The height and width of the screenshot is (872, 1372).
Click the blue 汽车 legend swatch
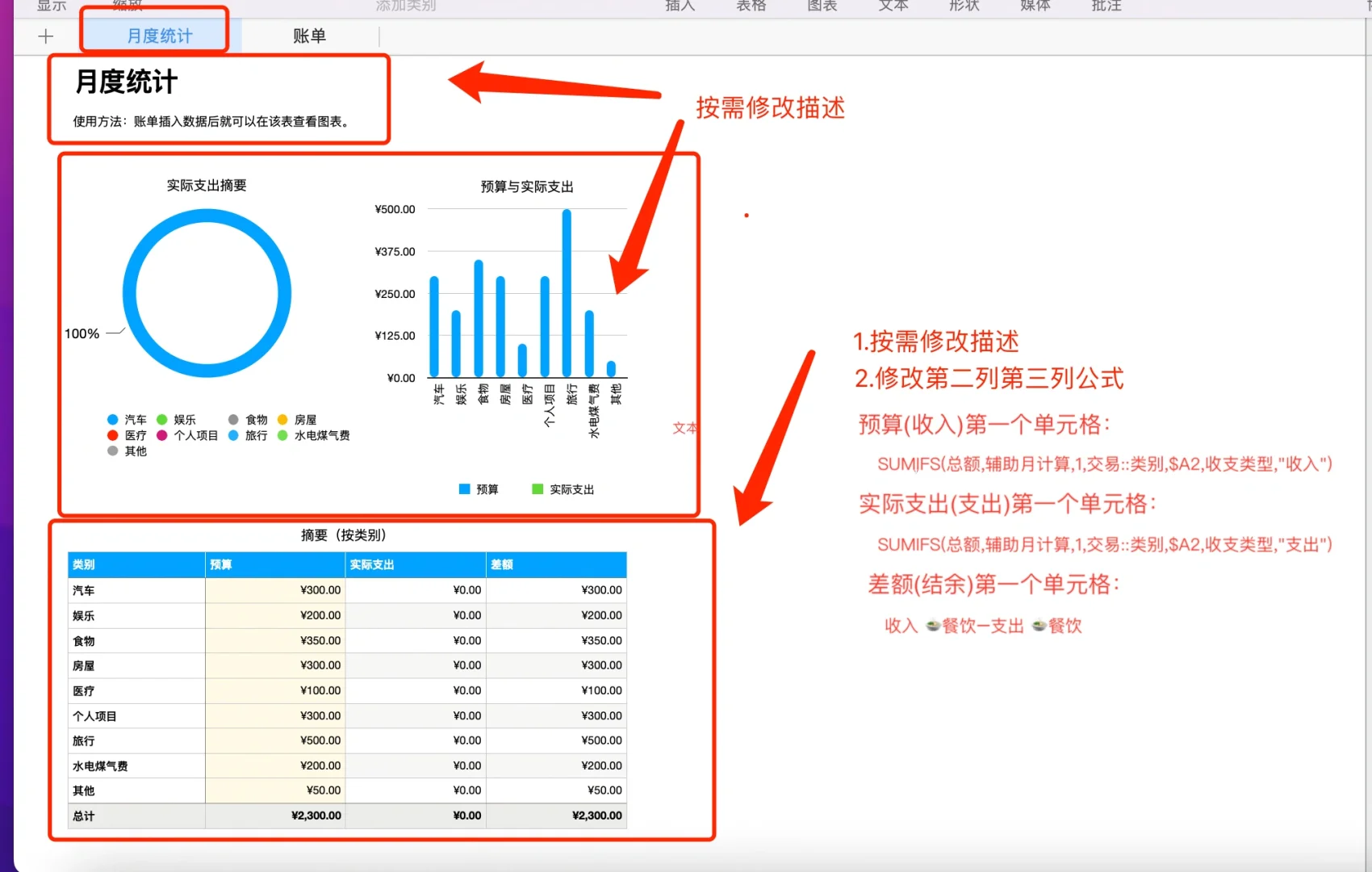click(x=112, y=419)
